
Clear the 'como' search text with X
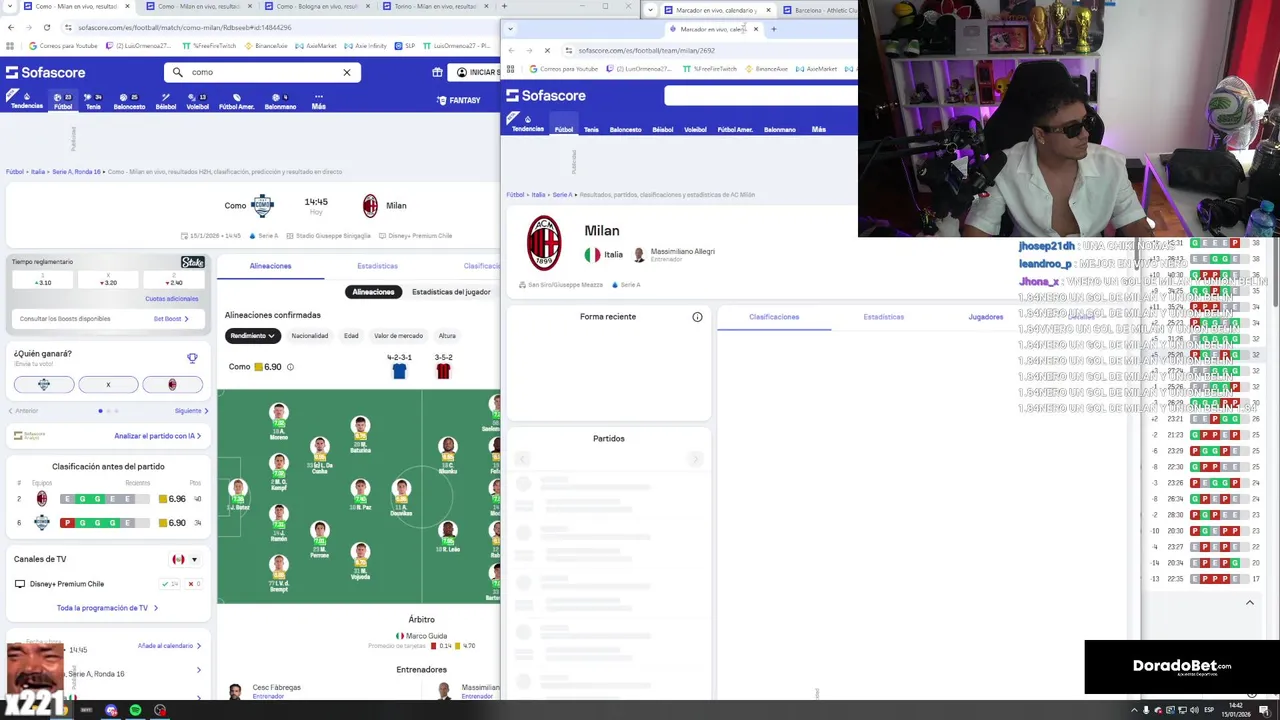tap(347, 72)
